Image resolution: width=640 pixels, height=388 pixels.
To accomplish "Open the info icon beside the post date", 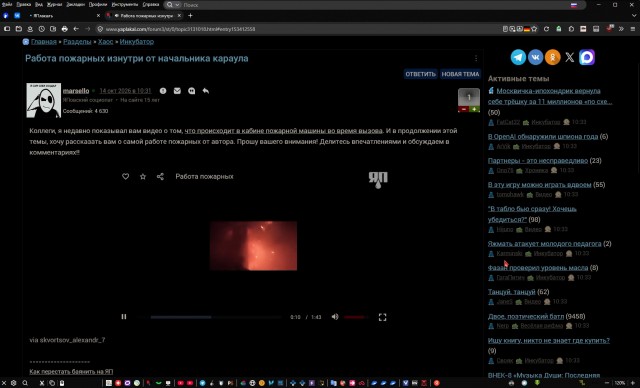I will coord(163,91).
